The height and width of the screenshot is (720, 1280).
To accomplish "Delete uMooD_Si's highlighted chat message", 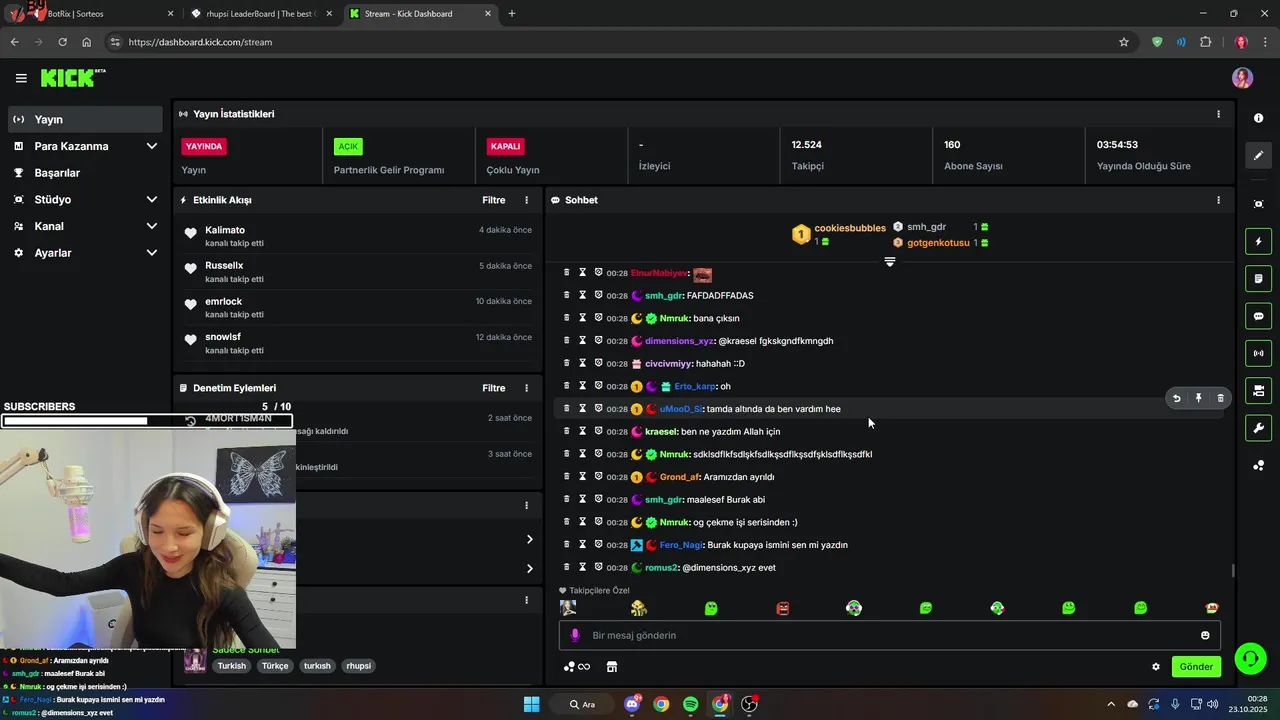I will pyautogui.click(x=1220, y=398).
